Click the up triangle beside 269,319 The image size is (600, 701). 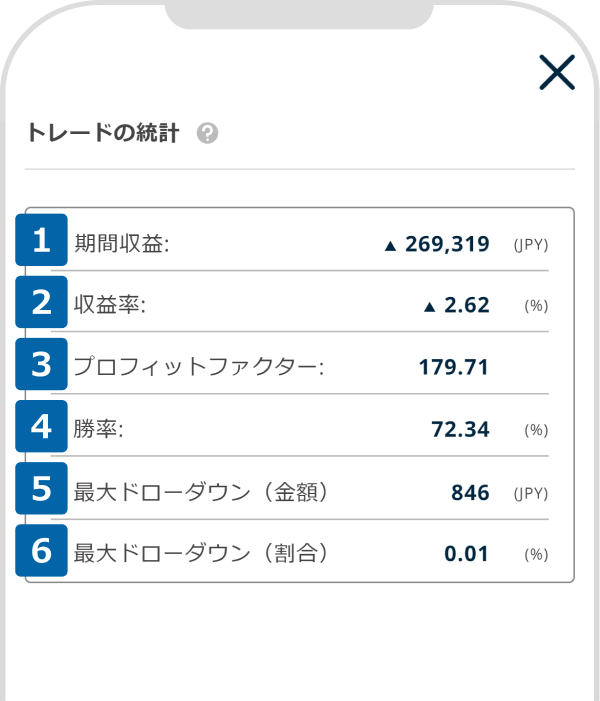pyautogui.click(x=390, y=245)
